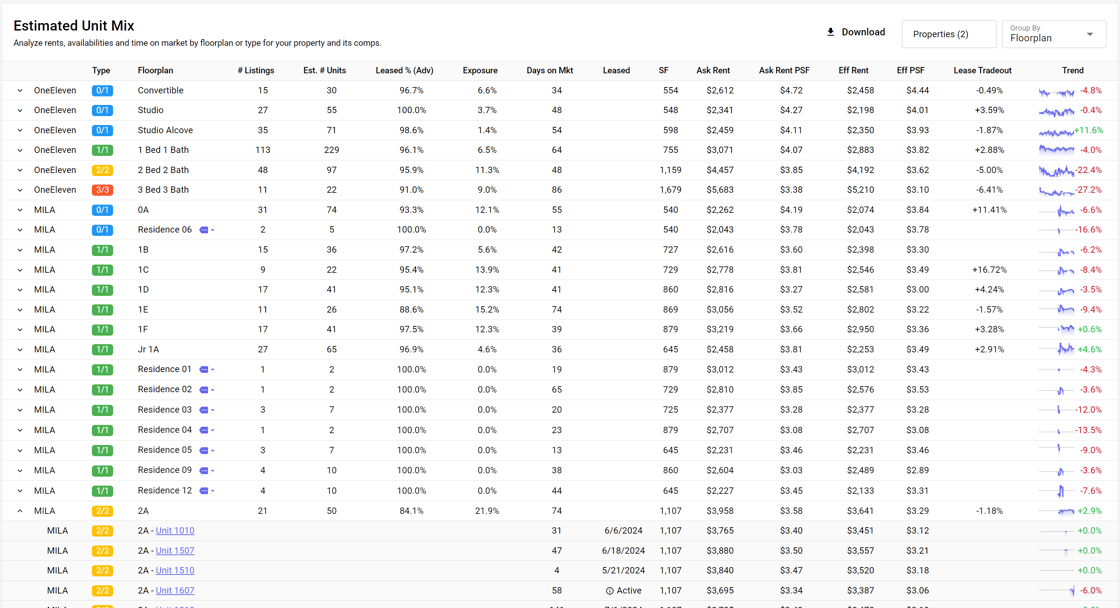This screenshot has height=608, width=1120.
Task: Click the 2/2 badge on MILA 2A row
Action: 101,511
